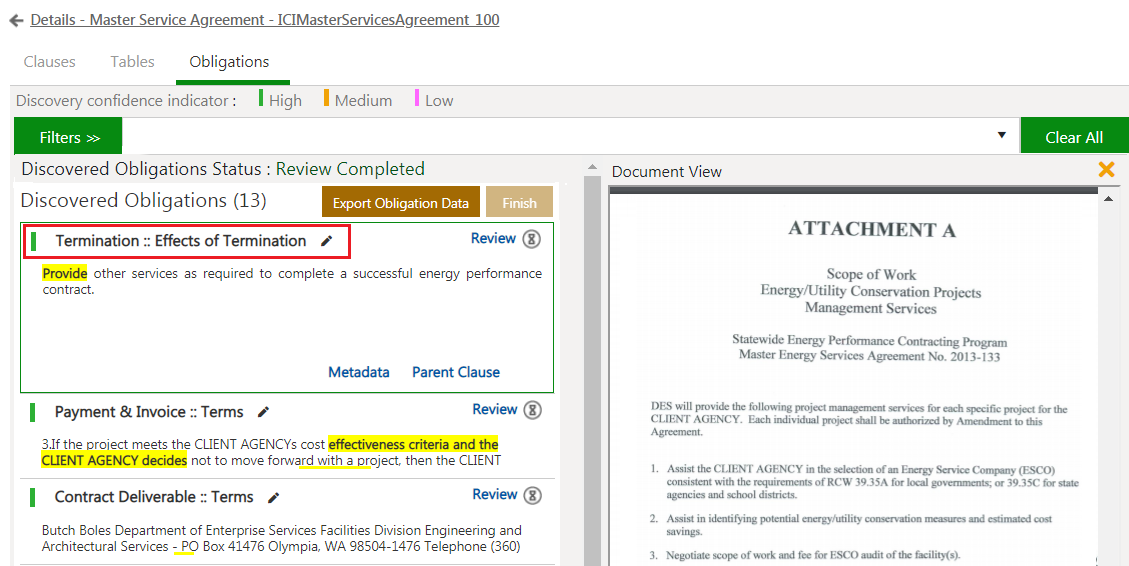Click pencil icon next to Contract Deliverable
Screen dimensions: 1129x566
coord(273,497)
